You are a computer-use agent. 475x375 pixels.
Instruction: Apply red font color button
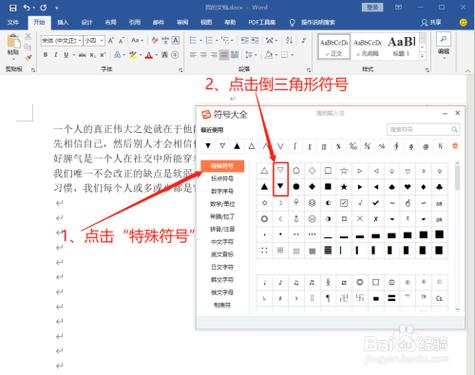pyautogui.click(x=149, y=55)
